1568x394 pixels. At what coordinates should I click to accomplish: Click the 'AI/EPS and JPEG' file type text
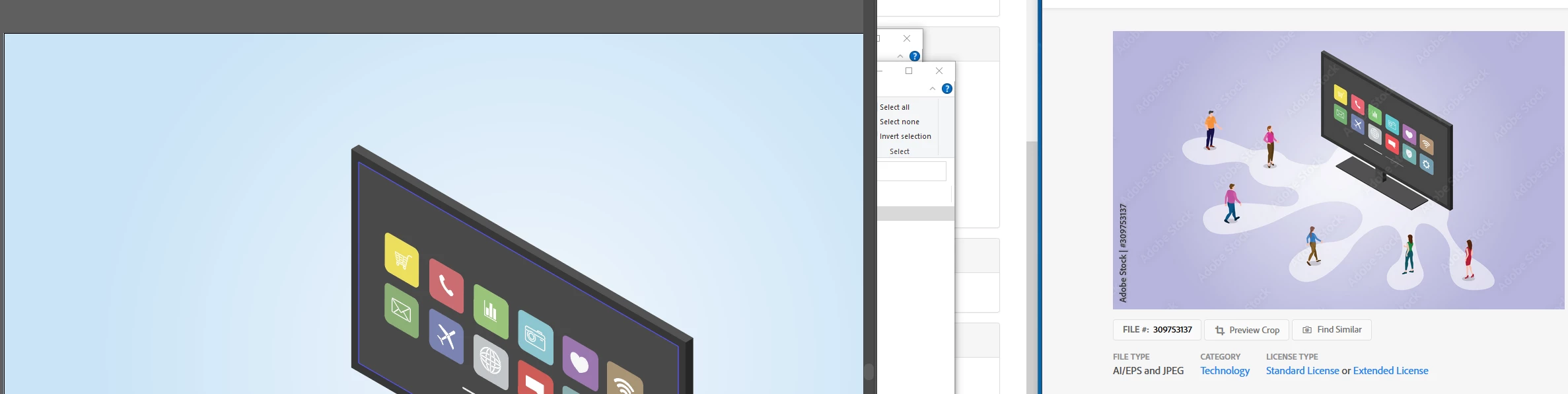pos(1148,371)
